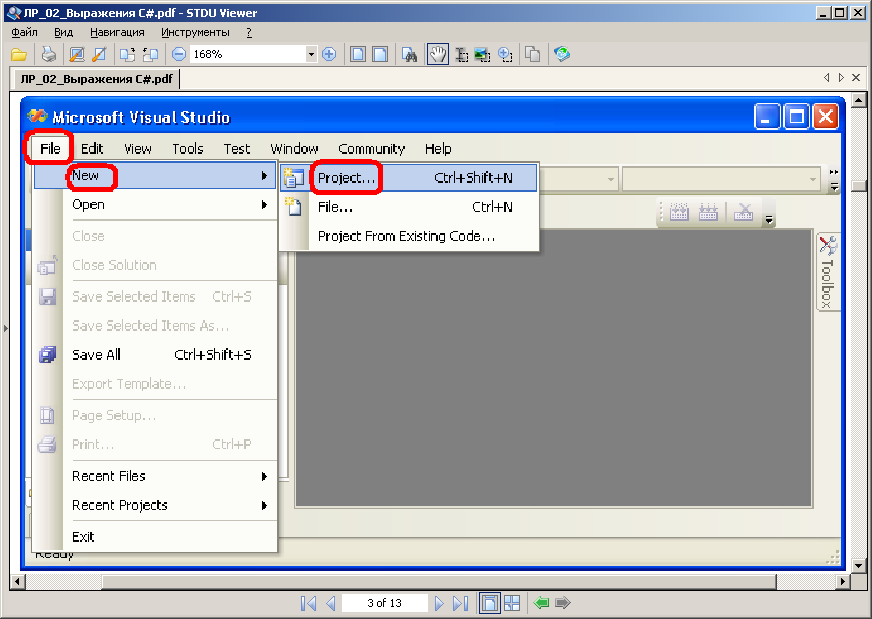
Task: Switch to single page view mode
Action: click(489, 603)
